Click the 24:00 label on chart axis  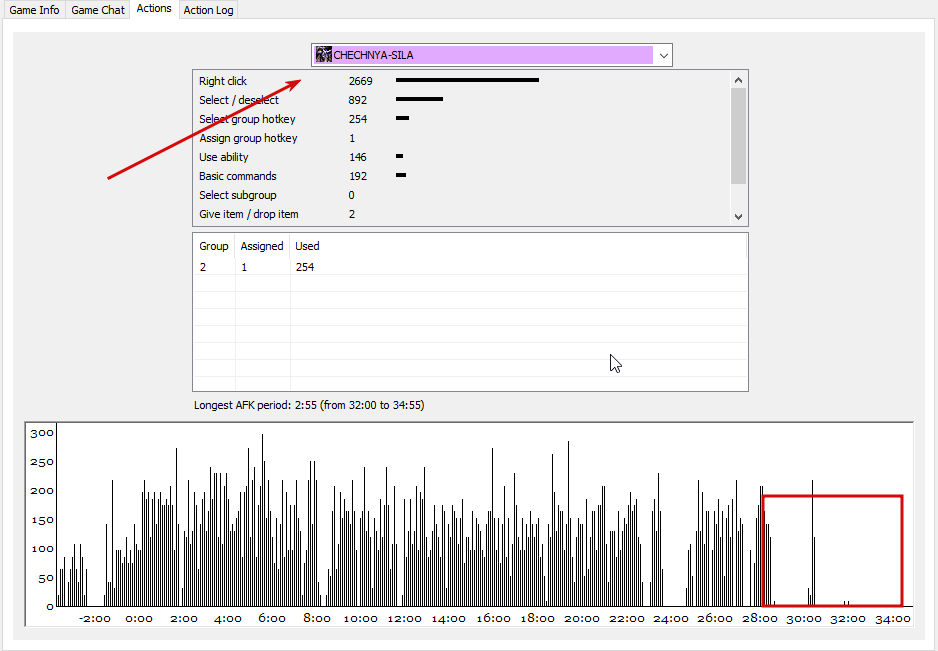pyautogui.click(x=671, y=619)
